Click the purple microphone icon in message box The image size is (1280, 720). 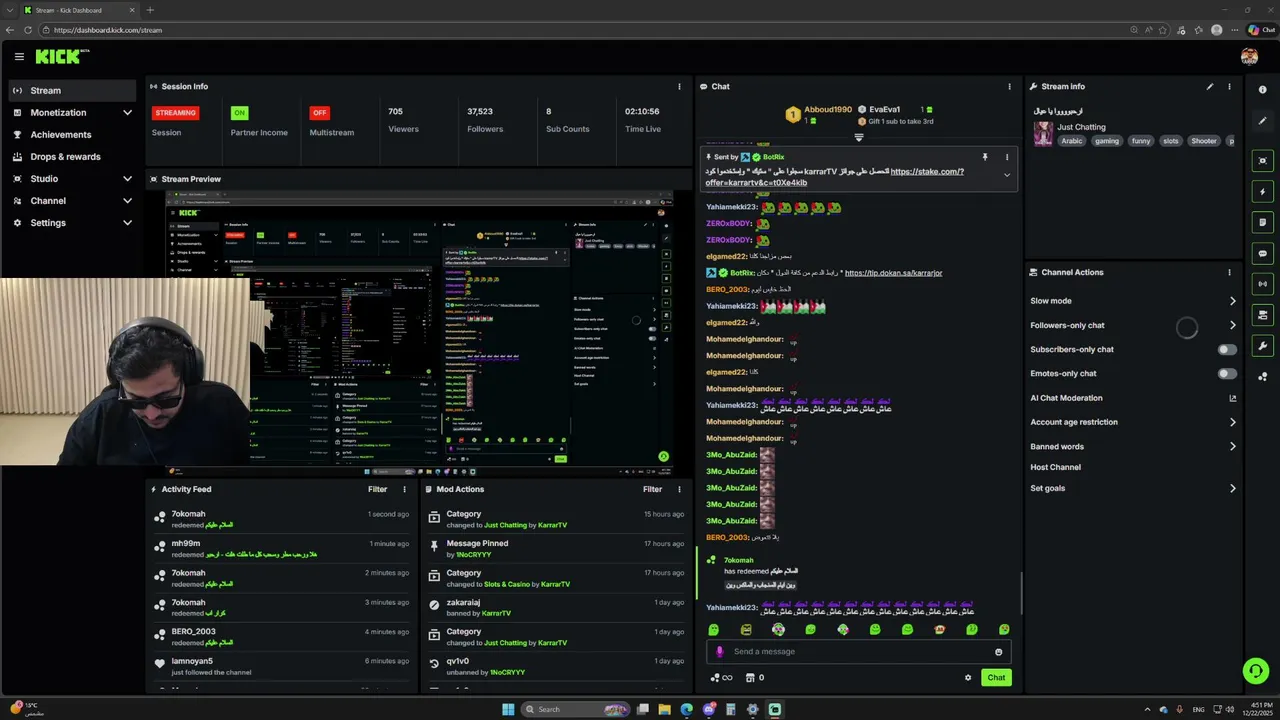click(719, 652)
